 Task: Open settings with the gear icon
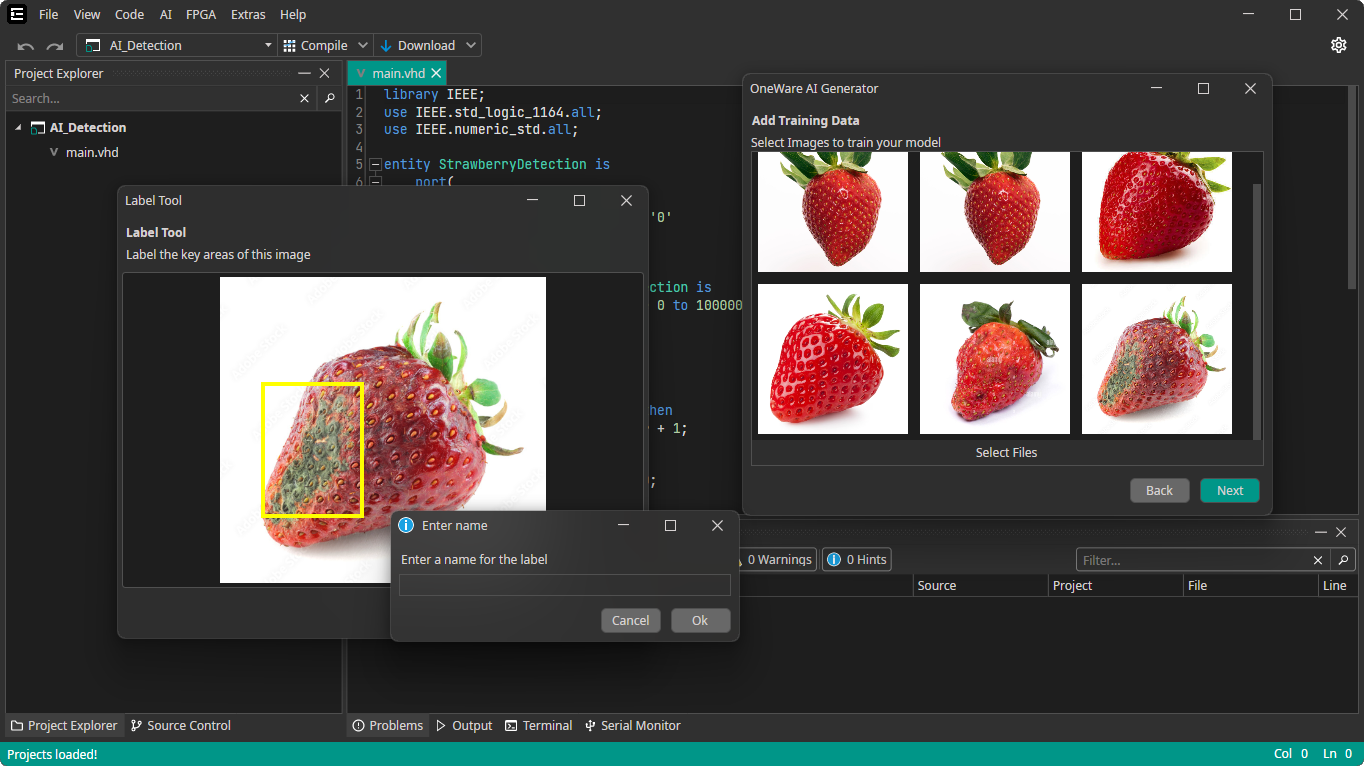coord(1338,45)
